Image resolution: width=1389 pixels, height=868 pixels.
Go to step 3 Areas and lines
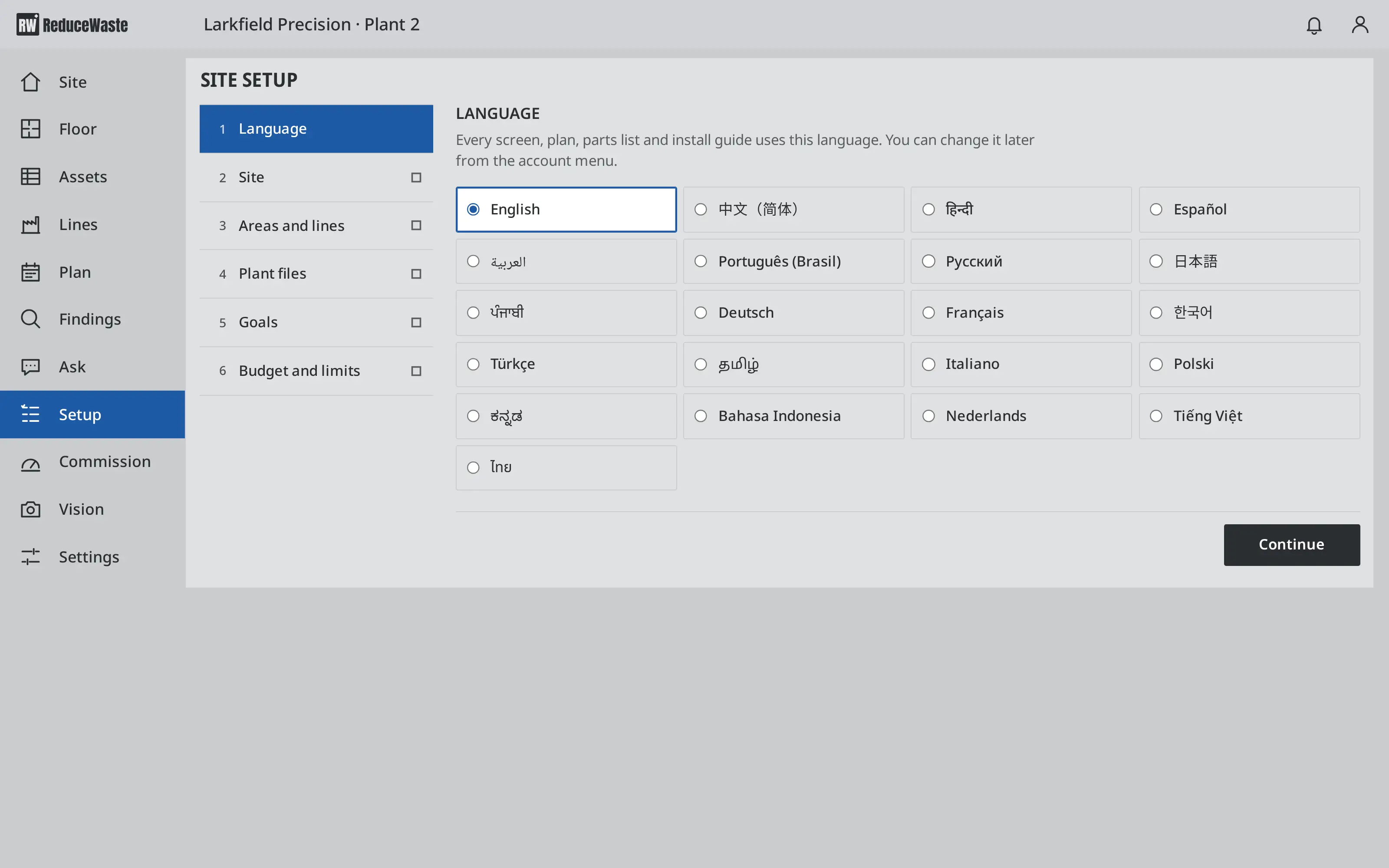[316, 226]
